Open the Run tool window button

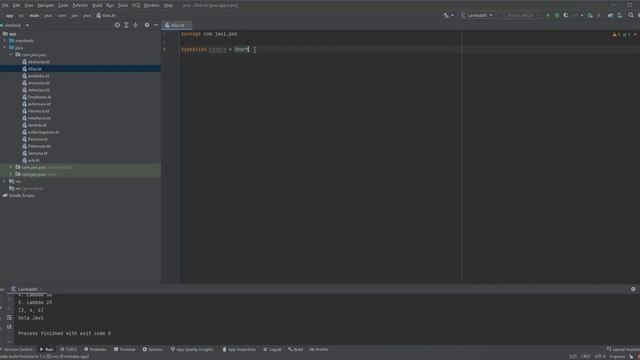pyautogui.click(x=47, y=349)
